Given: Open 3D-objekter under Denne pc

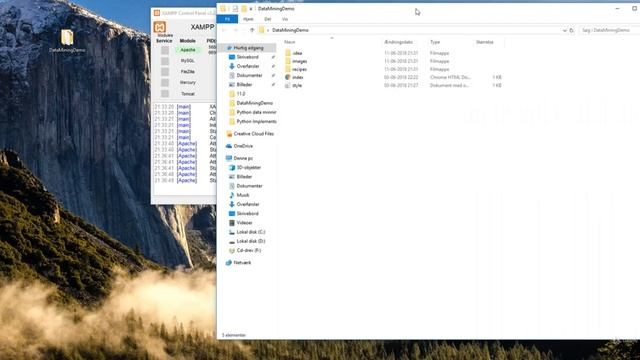Looking at the screenshot, I should (x=248, y=168).
